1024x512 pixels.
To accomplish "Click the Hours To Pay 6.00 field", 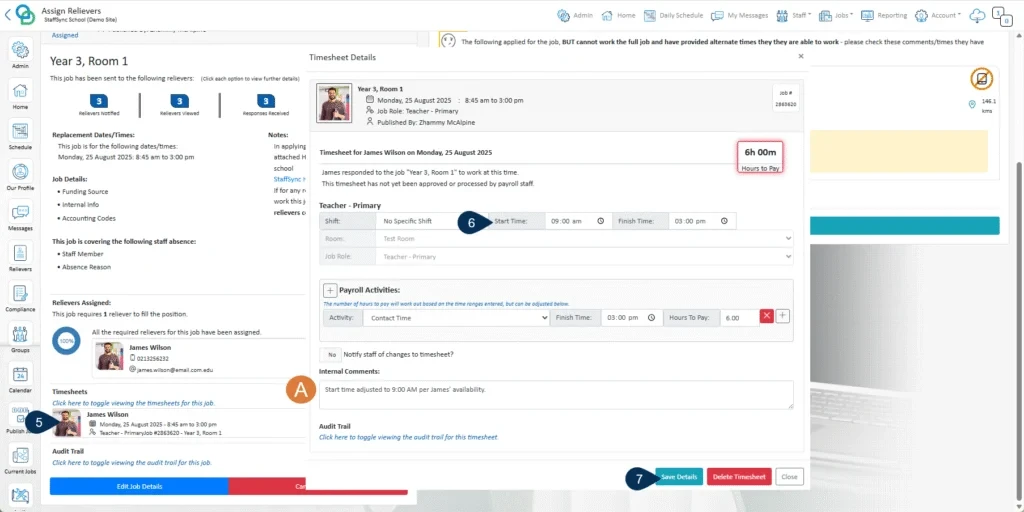I will click(739, 317).
